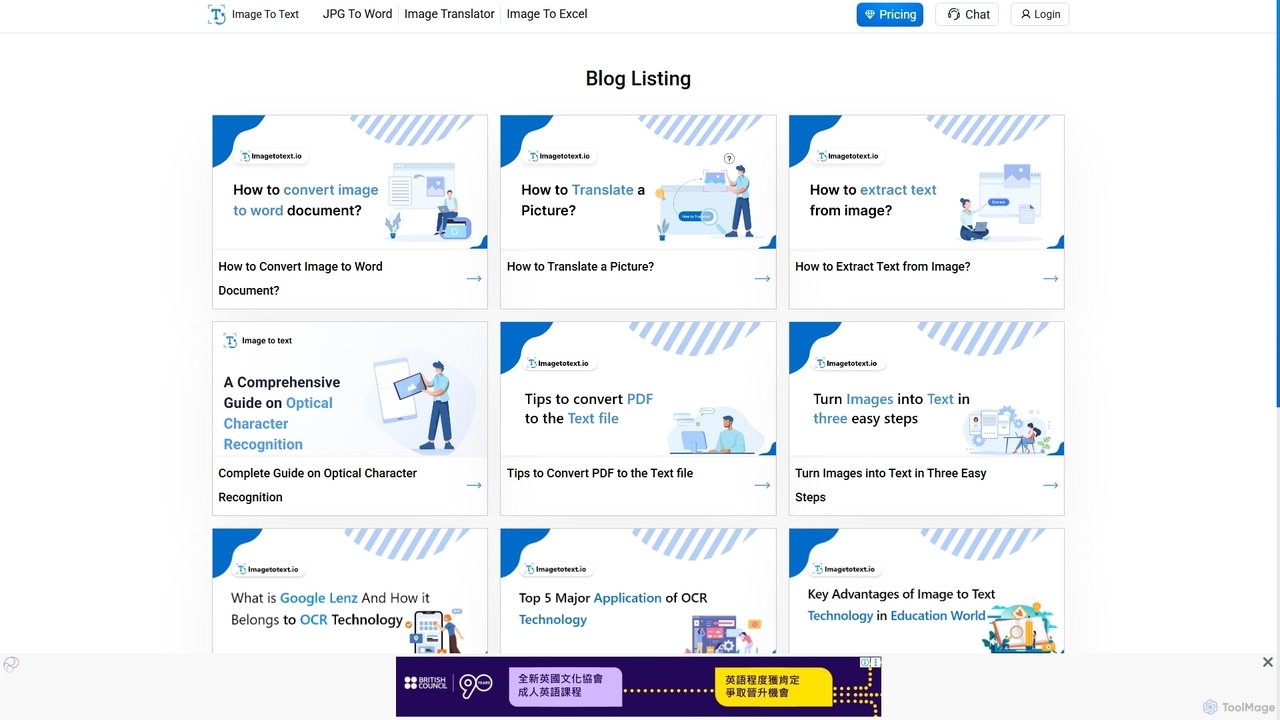Go to Image Translator tool
The image size is (1280, 720).
pyautogui.click(x=449, y=14)
